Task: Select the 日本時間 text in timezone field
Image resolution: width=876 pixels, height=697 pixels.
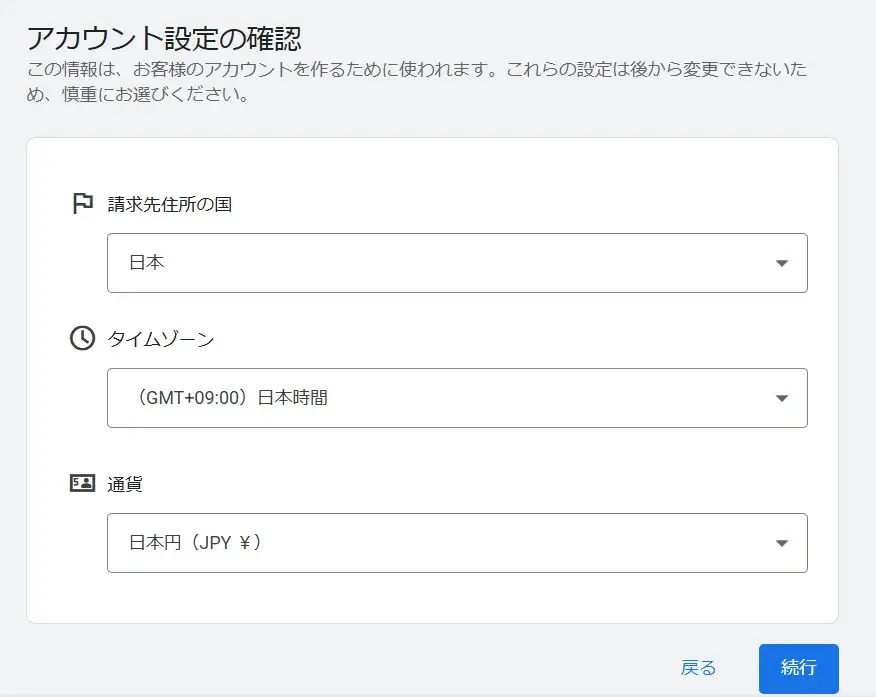Action: click(x=293, y=398)
